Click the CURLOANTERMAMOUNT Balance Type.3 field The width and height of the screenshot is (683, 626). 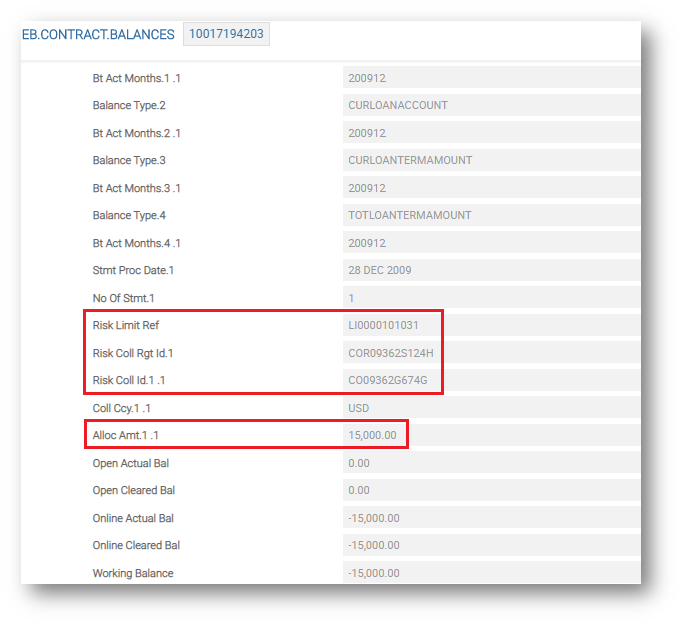click(490, 160)
